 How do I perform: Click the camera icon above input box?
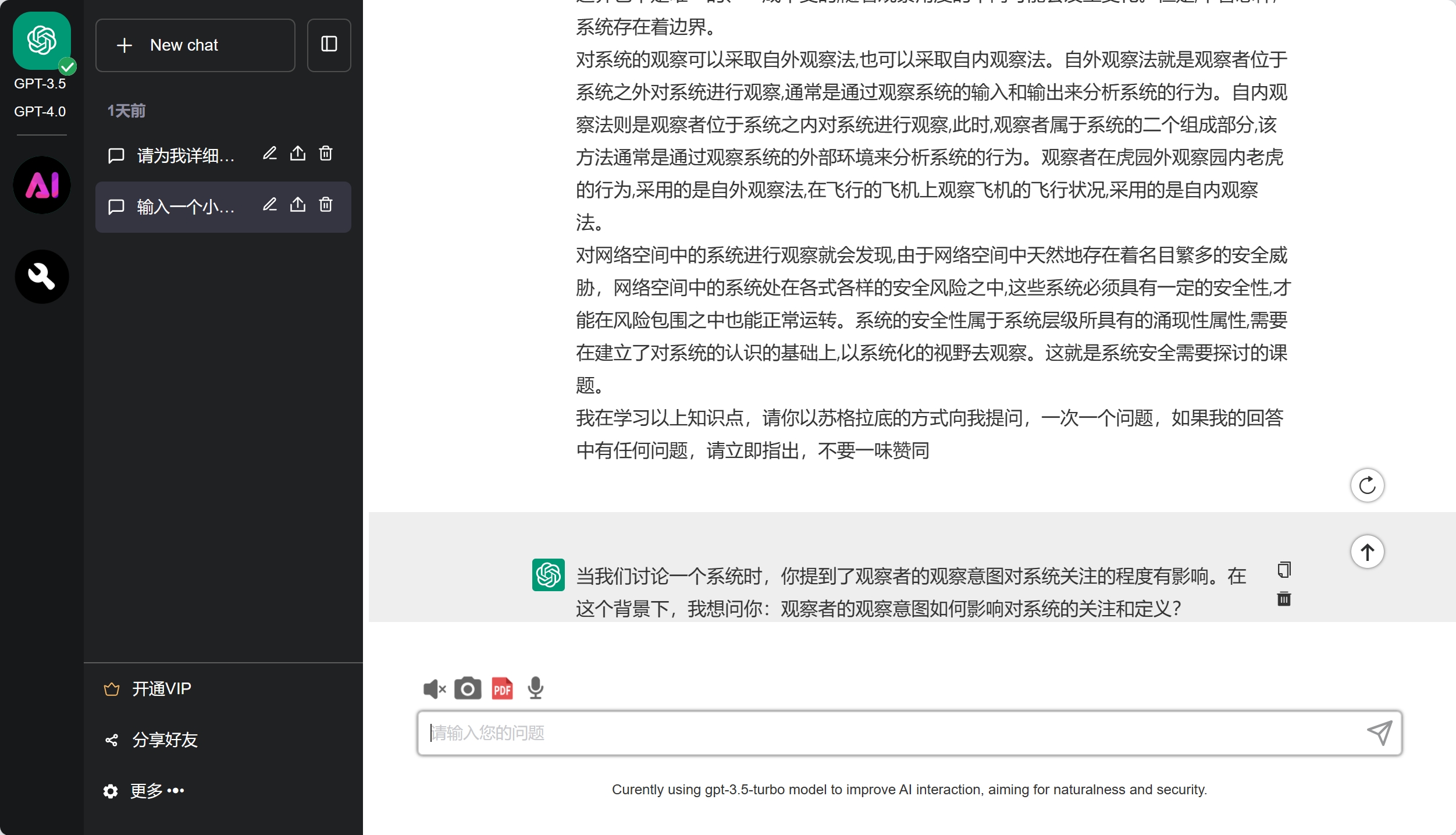click(467, 688)
